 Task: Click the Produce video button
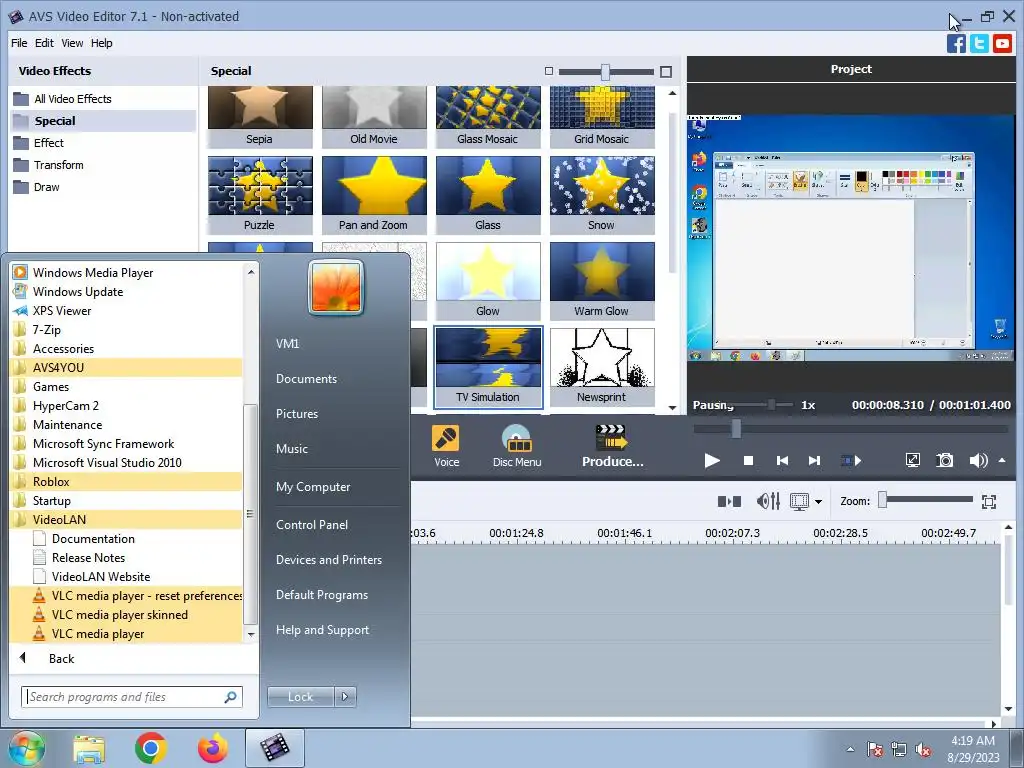pos(612,446)
